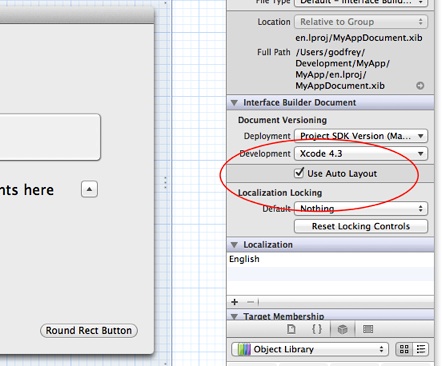
Task: Add a localization with plus button
Action: point(235,302)
